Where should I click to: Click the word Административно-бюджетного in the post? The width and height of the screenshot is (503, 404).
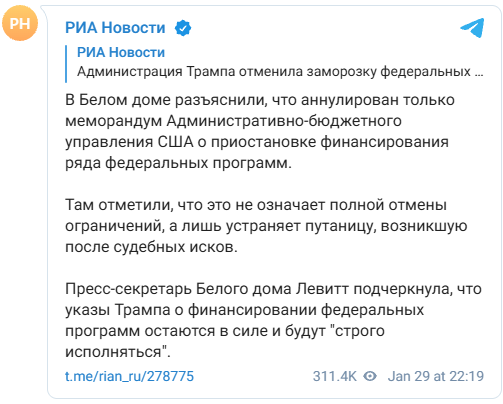pyautogui.click(x=284, y=121)
